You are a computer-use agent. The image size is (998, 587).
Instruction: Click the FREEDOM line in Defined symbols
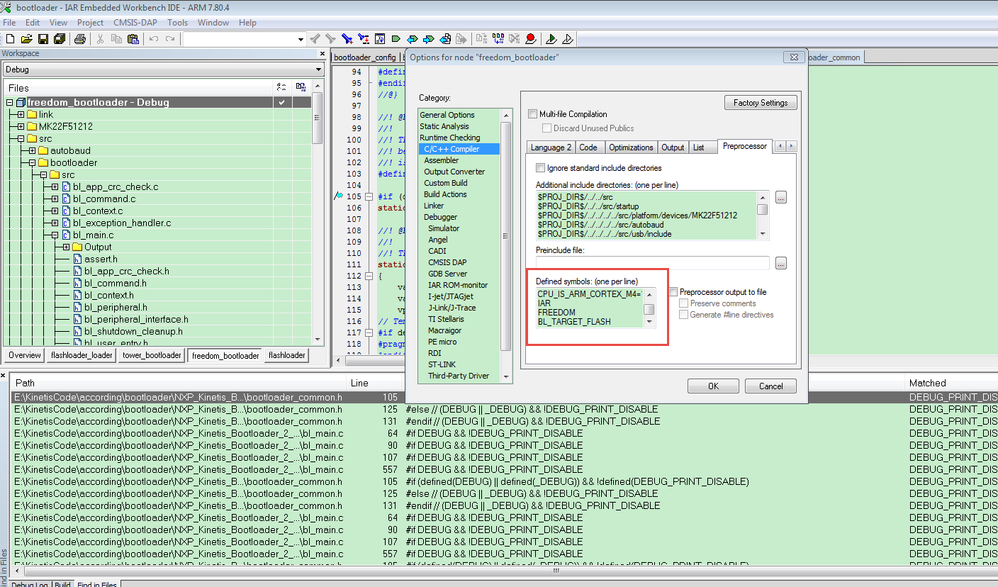[x=556, y=313]
